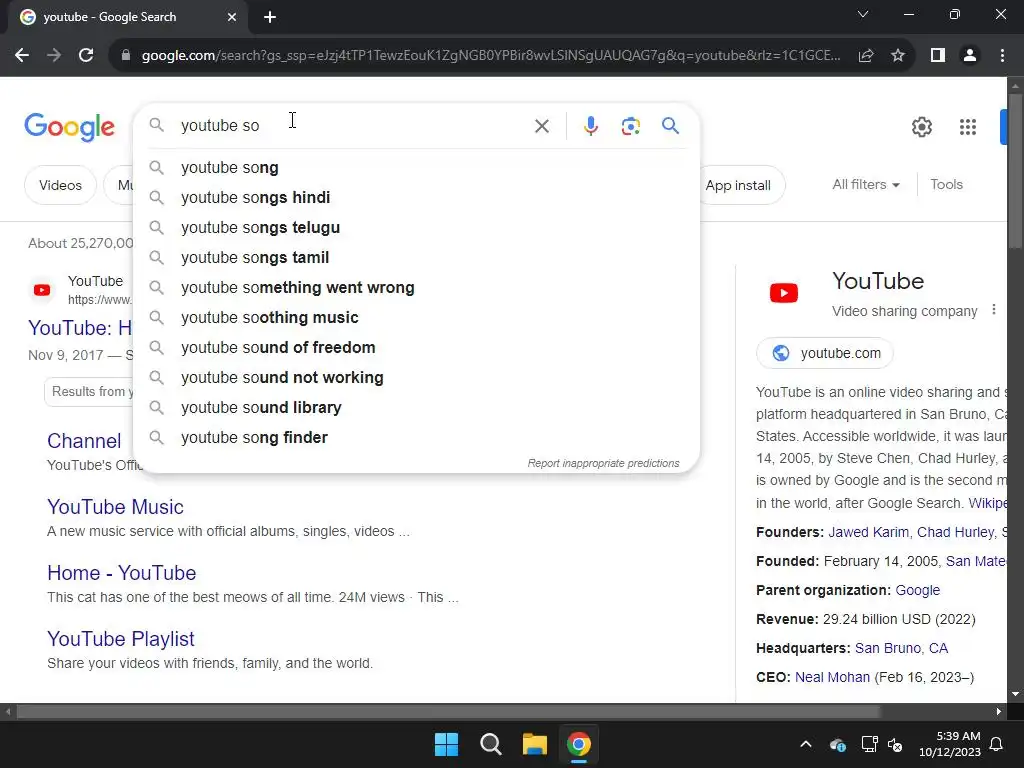Screen dimensions: 1024x768
Task: Click the YouTube logo in knowledge panel
Action: [x=784, y=293]
